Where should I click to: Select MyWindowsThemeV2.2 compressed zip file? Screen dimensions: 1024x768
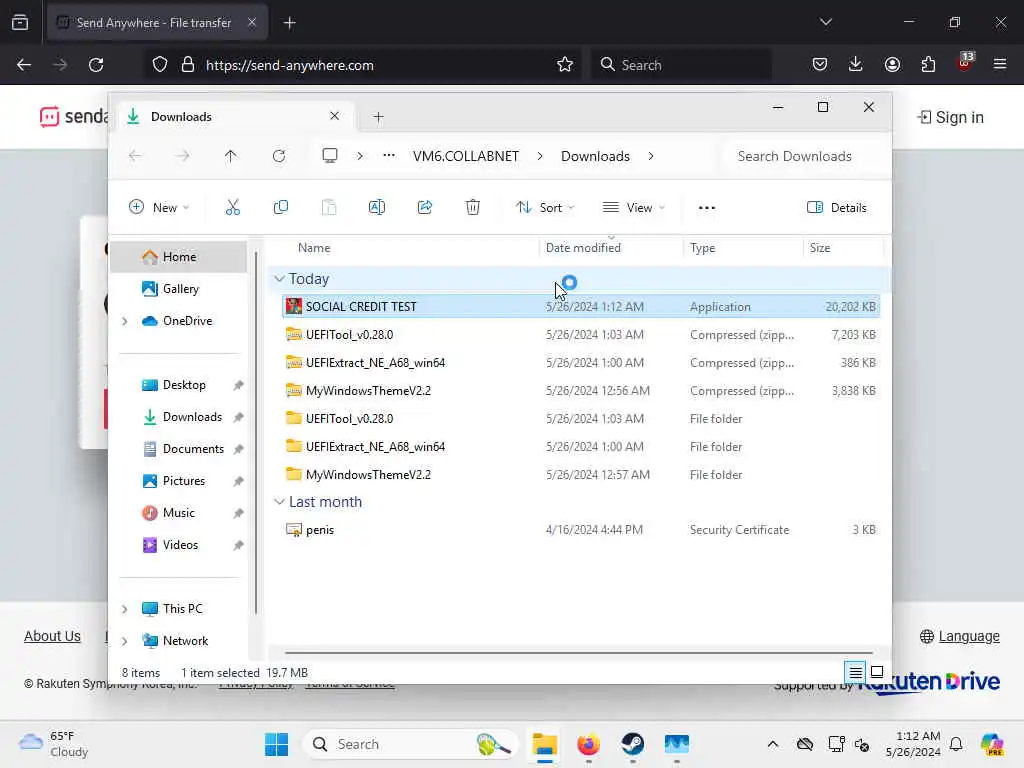point(581,391)
